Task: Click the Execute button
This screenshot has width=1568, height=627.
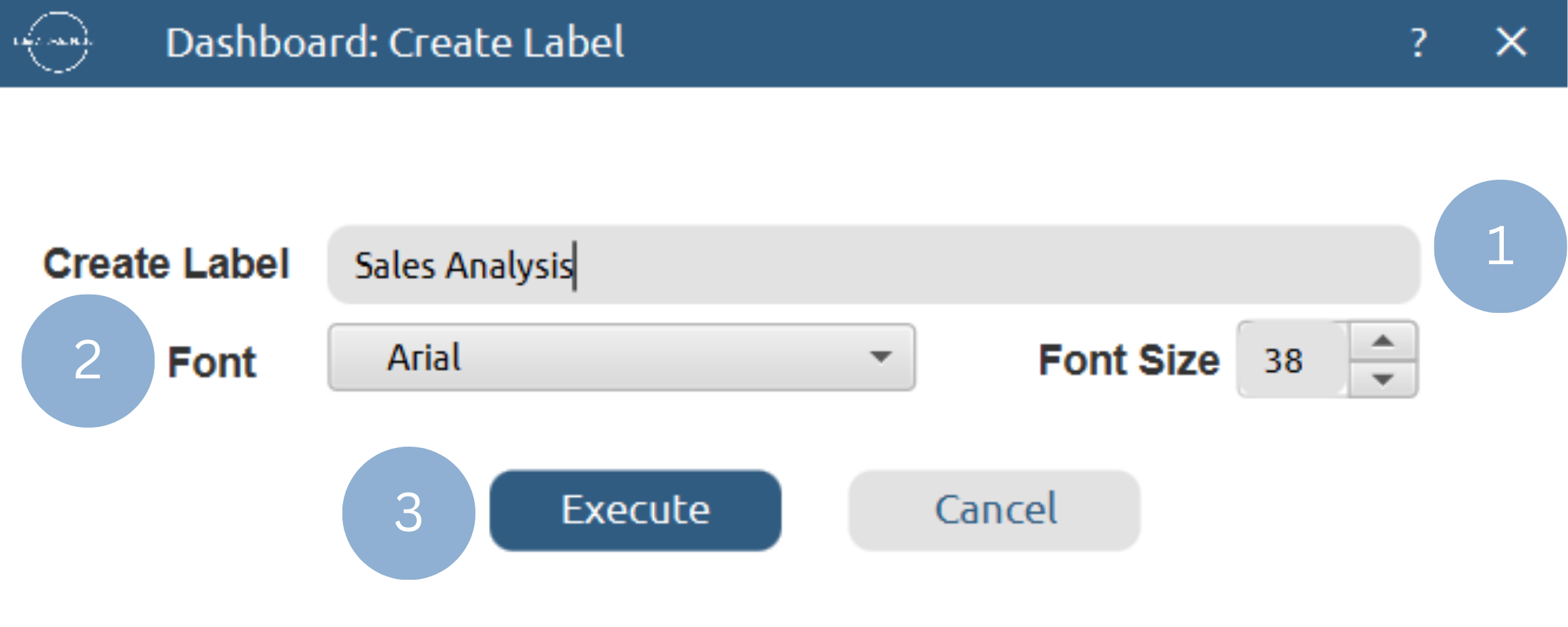Action: (x=635, y=510)
